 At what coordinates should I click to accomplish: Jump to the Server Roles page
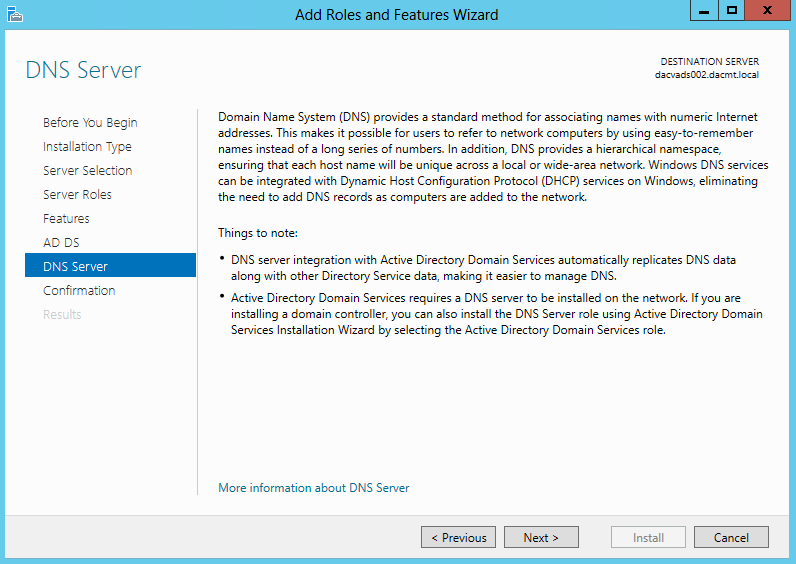(77, 194)
